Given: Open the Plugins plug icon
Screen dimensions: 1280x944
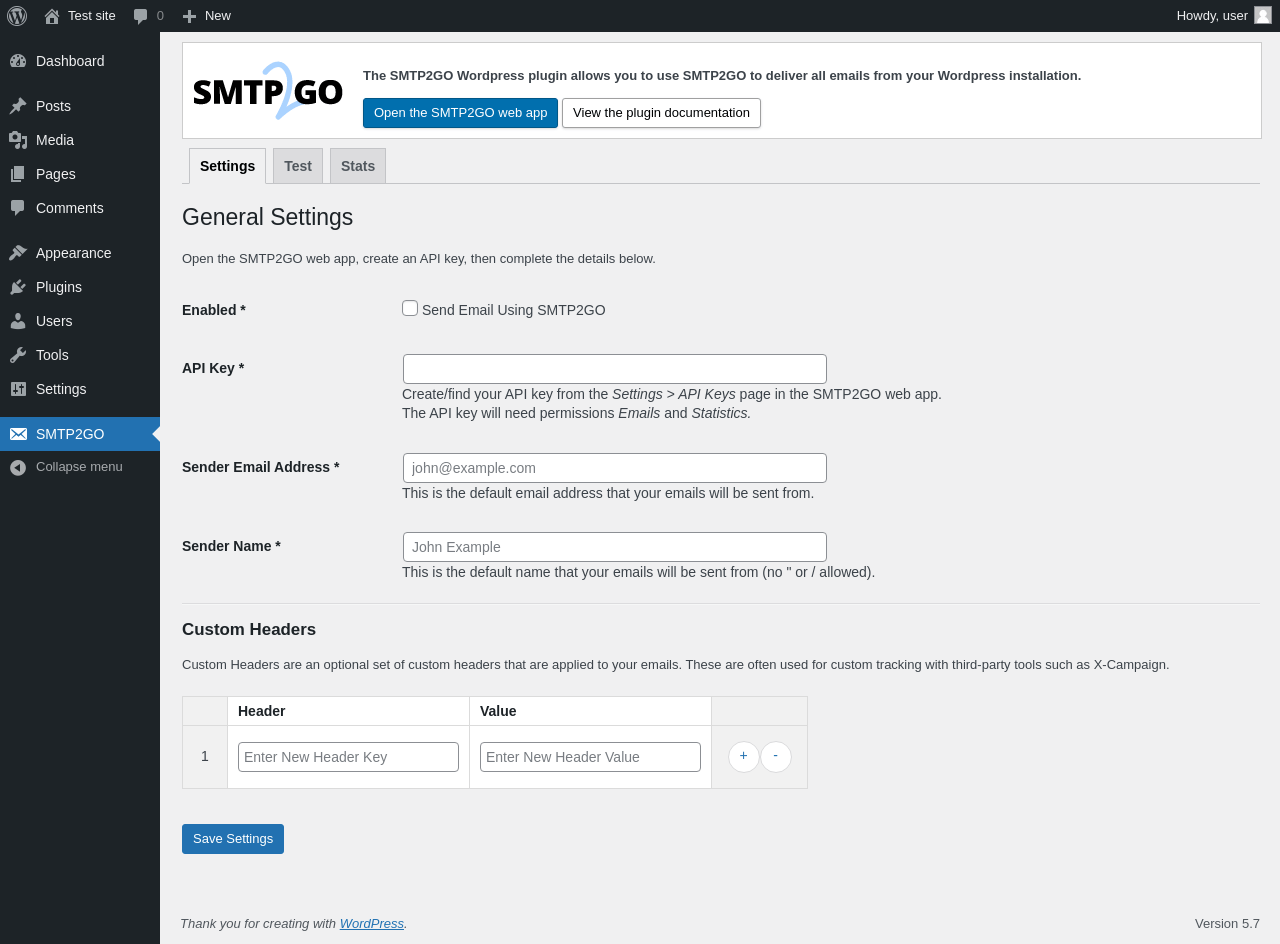Looking at the screenshot, I should click(x=18, y=287).
